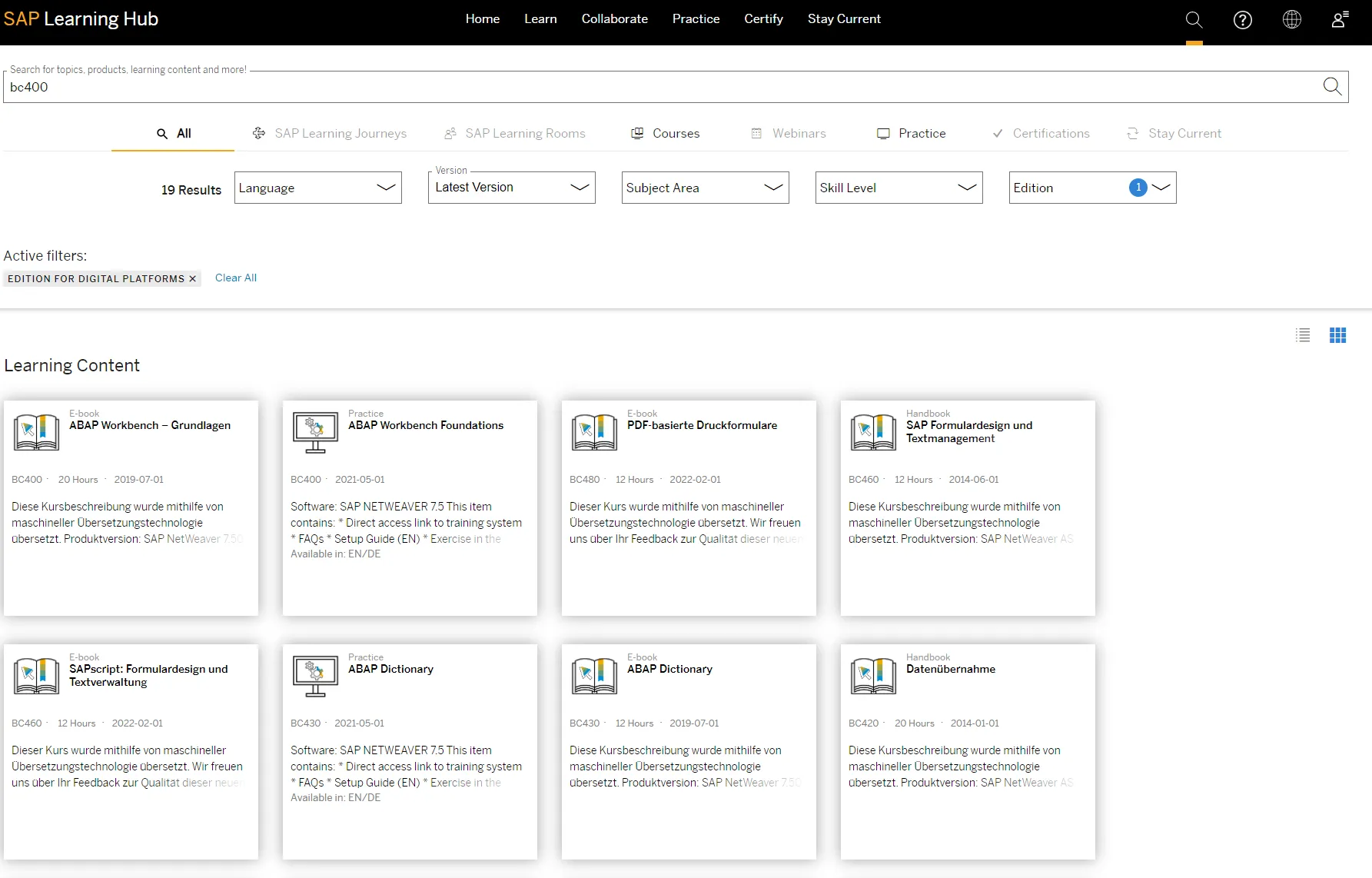This screenshot has height=878, width=1372.
Task: Switch to list view icon
Action: (x=1303, y=335)
